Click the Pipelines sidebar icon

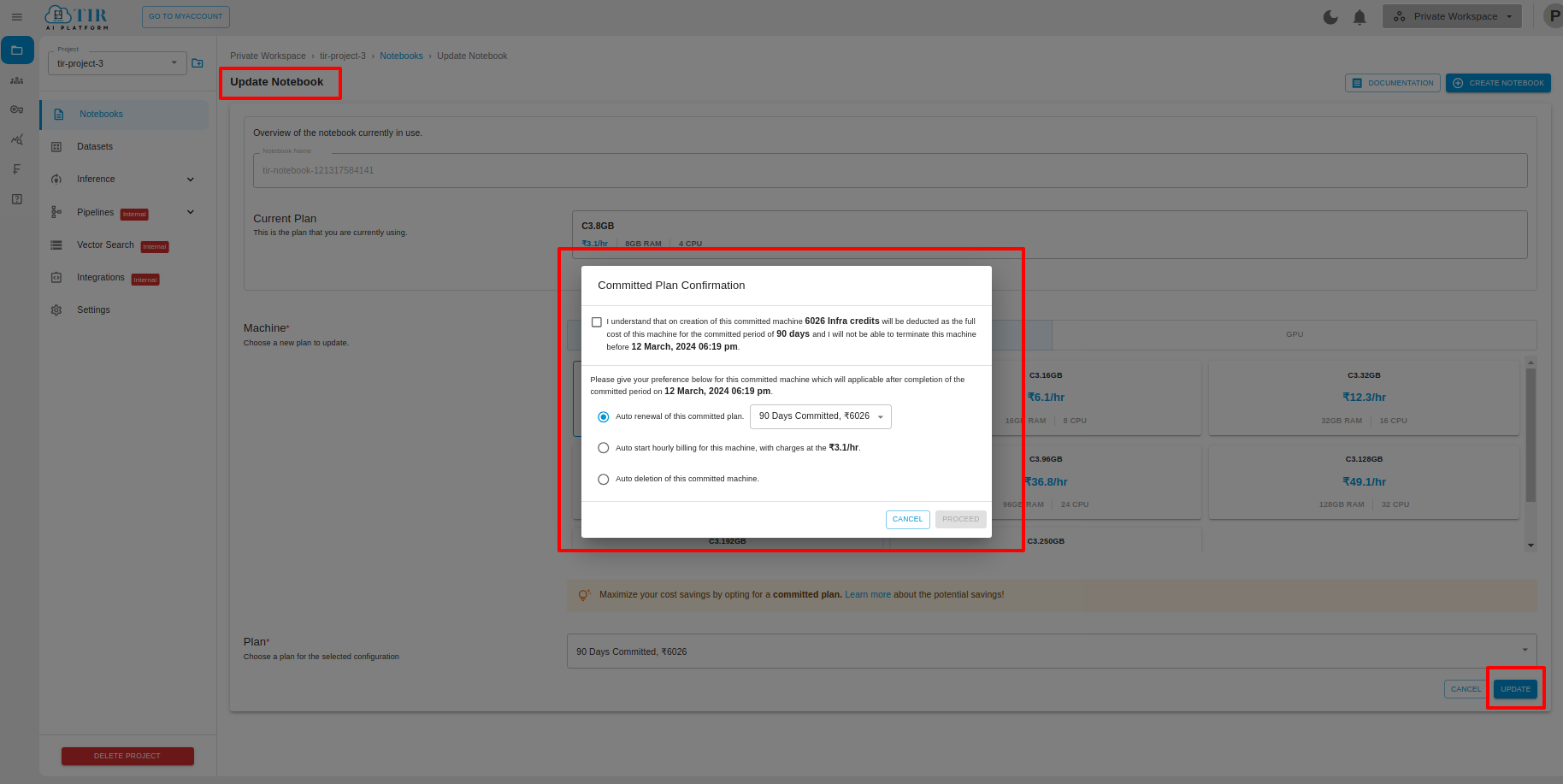(56, 212)
